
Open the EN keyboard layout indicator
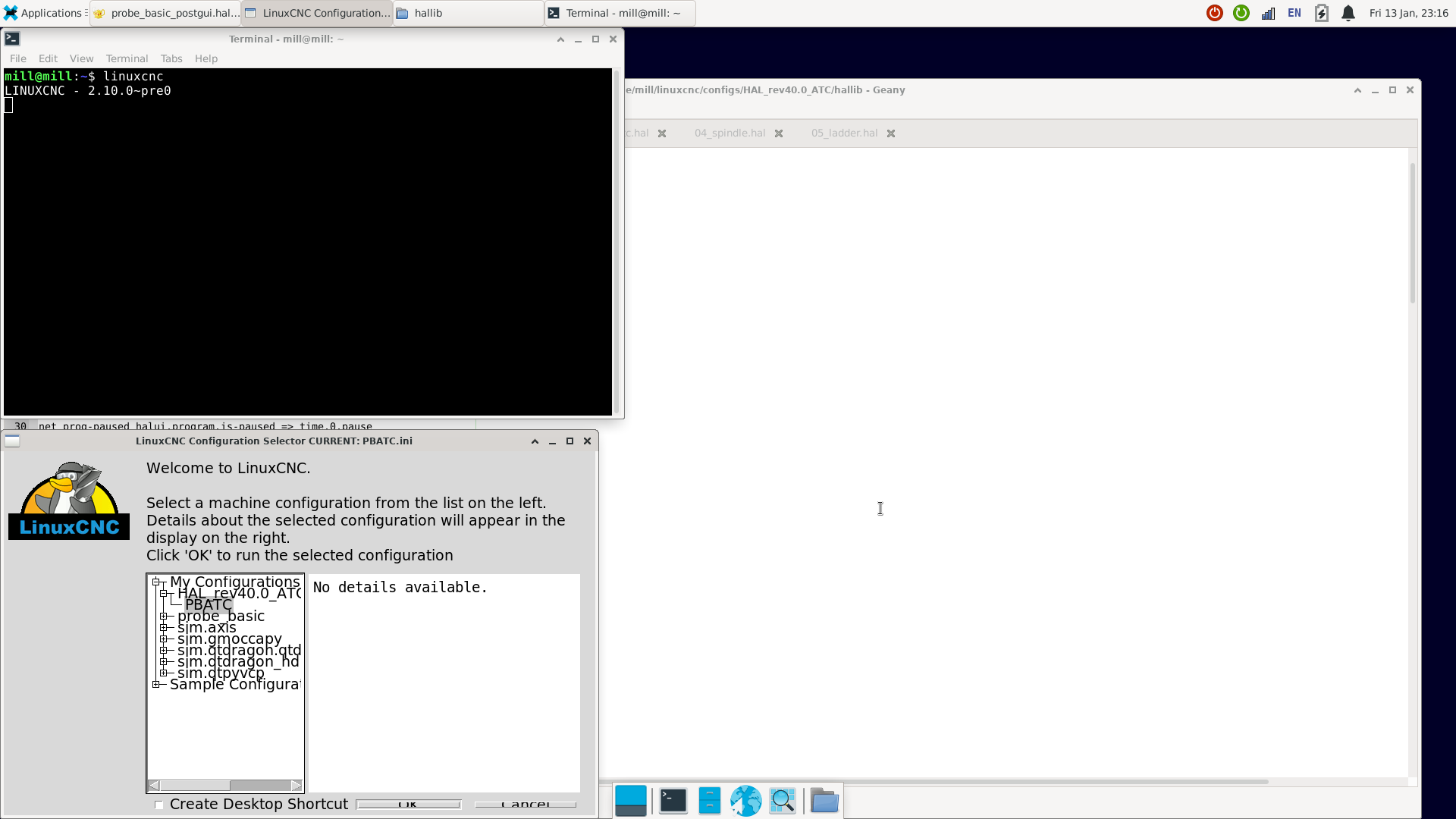(1294, 13)
